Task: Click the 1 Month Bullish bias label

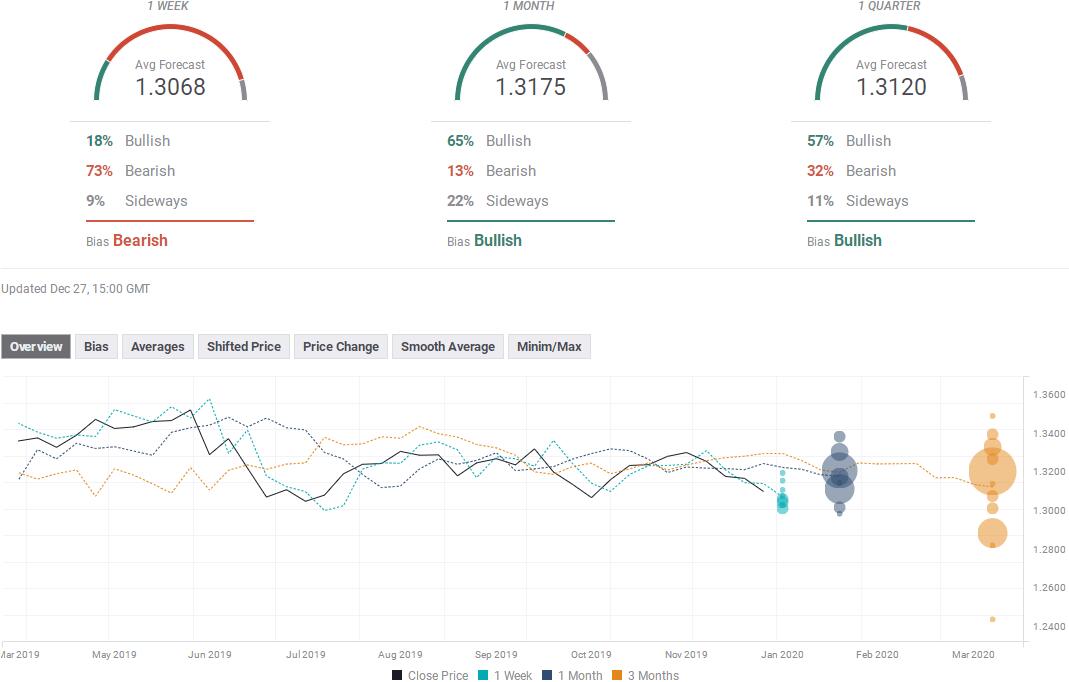Action: [498, 241]
